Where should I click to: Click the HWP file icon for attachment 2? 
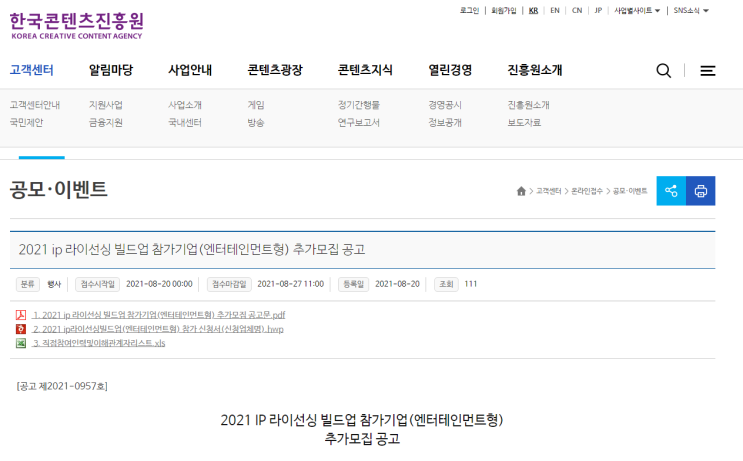click(x=21, y=329)
